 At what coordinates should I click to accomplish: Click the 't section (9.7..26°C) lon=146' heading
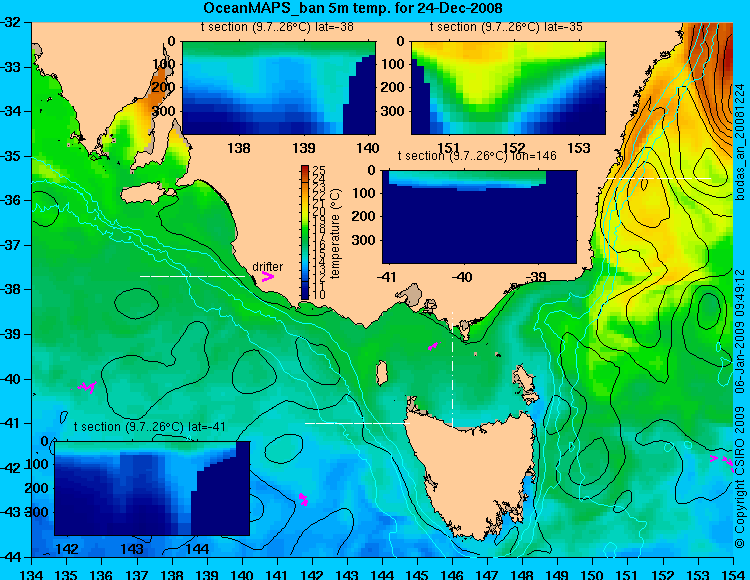coord(477,156)
